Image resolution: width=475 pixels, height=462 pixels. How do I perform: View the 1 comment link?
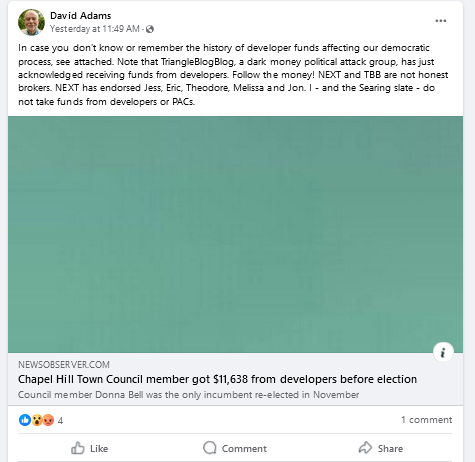click(427, 420)
